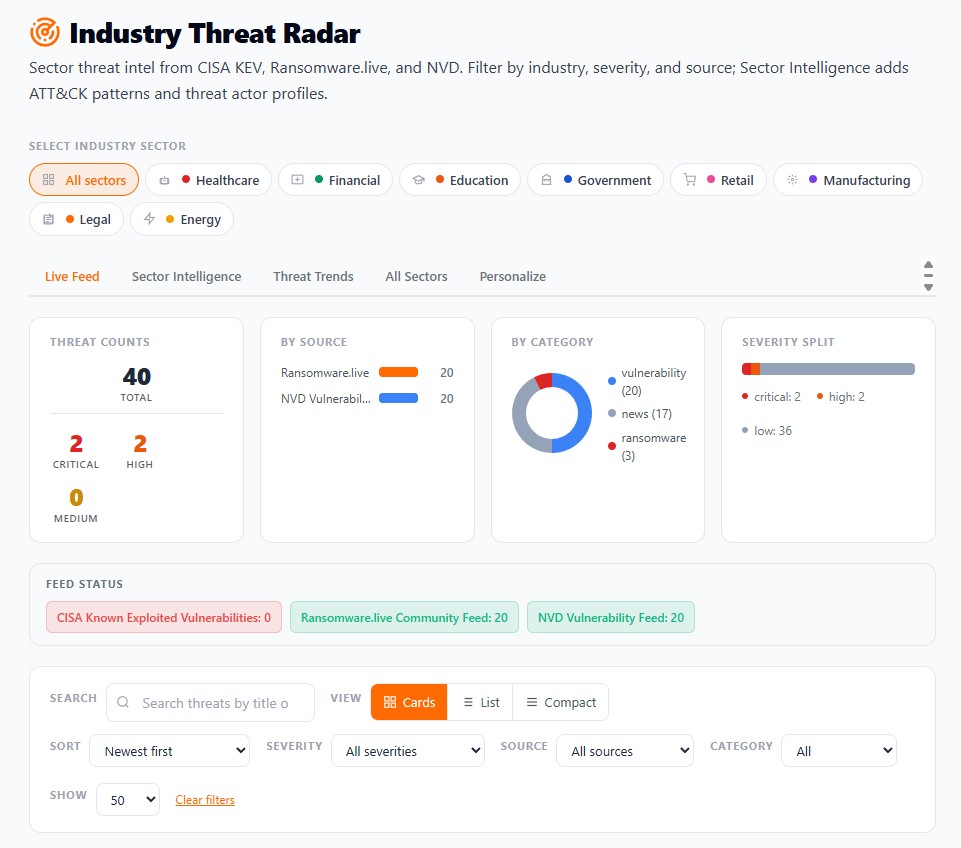Open the Show count dropdown set to 50
Viewport: 961px width, 848px height.
pos(127,799)
